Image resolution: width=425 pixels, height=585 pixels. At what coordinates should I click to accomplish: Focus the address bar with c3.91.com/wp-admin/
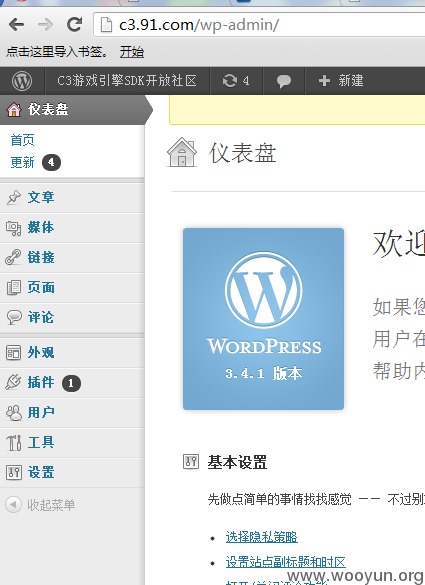(x=259, y=25)
